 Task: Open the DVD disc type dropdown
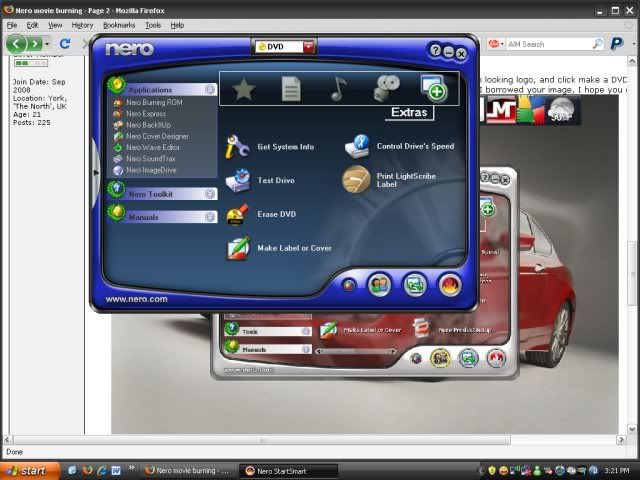tap(309, 47)
